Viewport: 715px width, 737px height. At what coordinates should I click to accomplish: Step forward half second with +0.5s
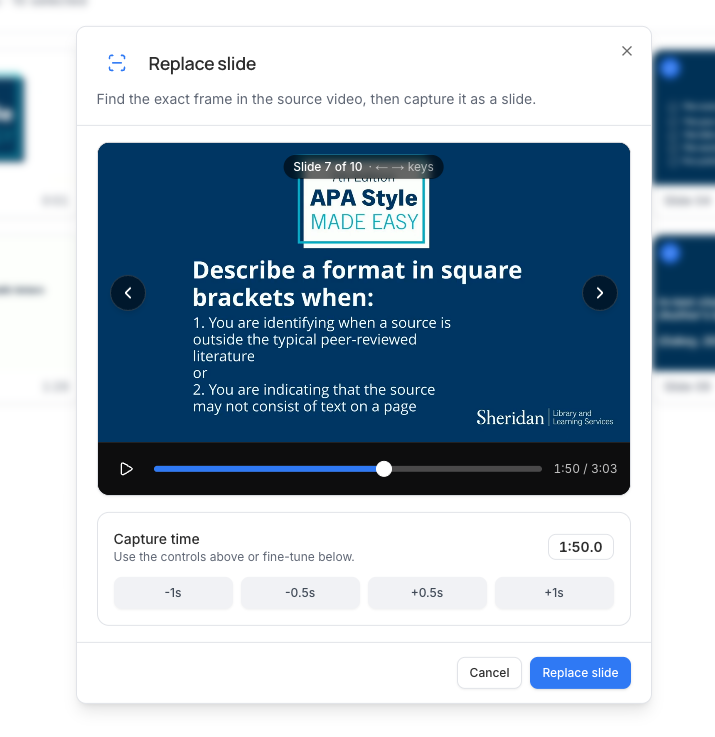427,593
